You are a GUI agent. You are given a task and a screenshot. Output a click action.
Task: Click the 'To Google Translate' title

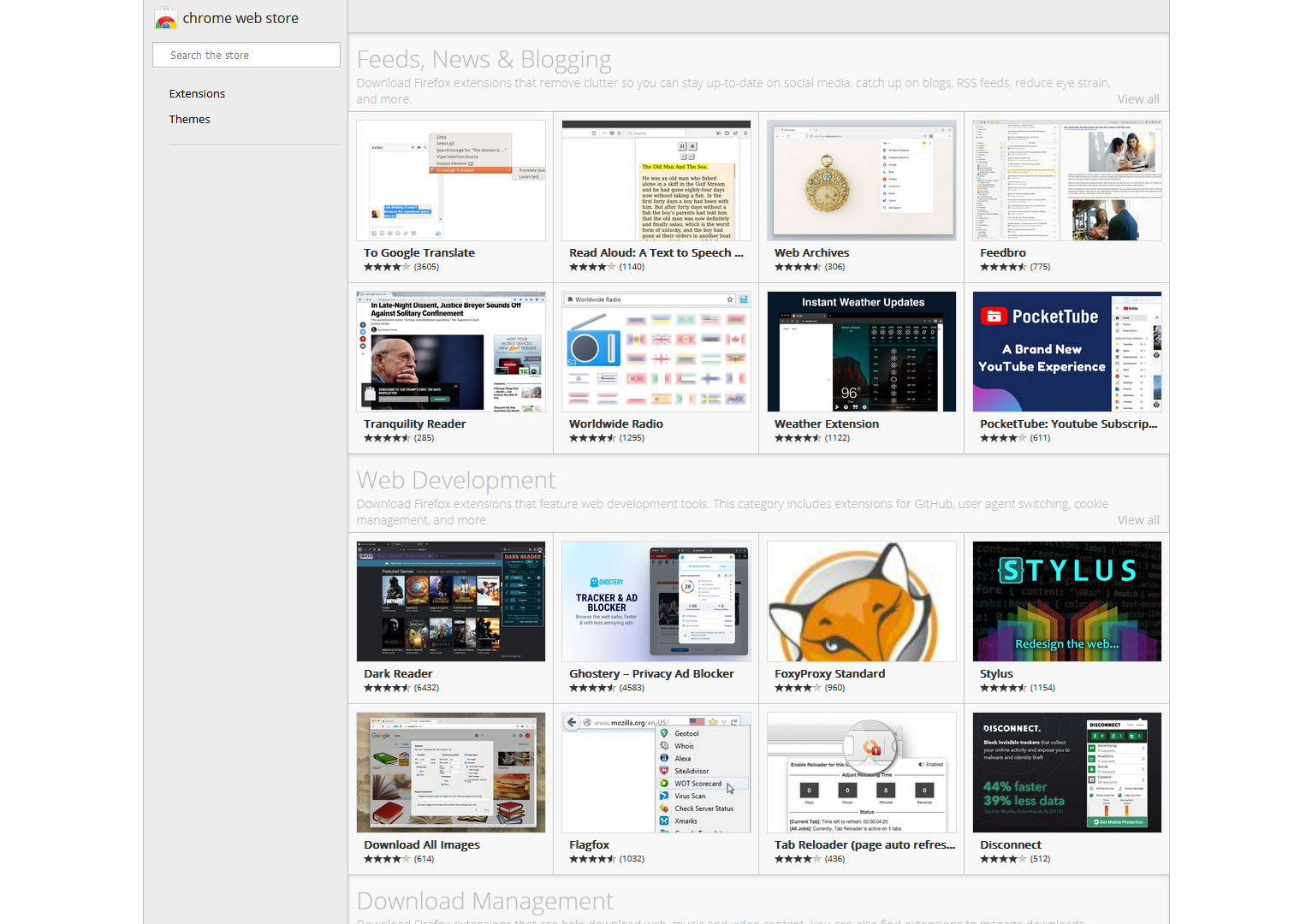click(419, 252)
